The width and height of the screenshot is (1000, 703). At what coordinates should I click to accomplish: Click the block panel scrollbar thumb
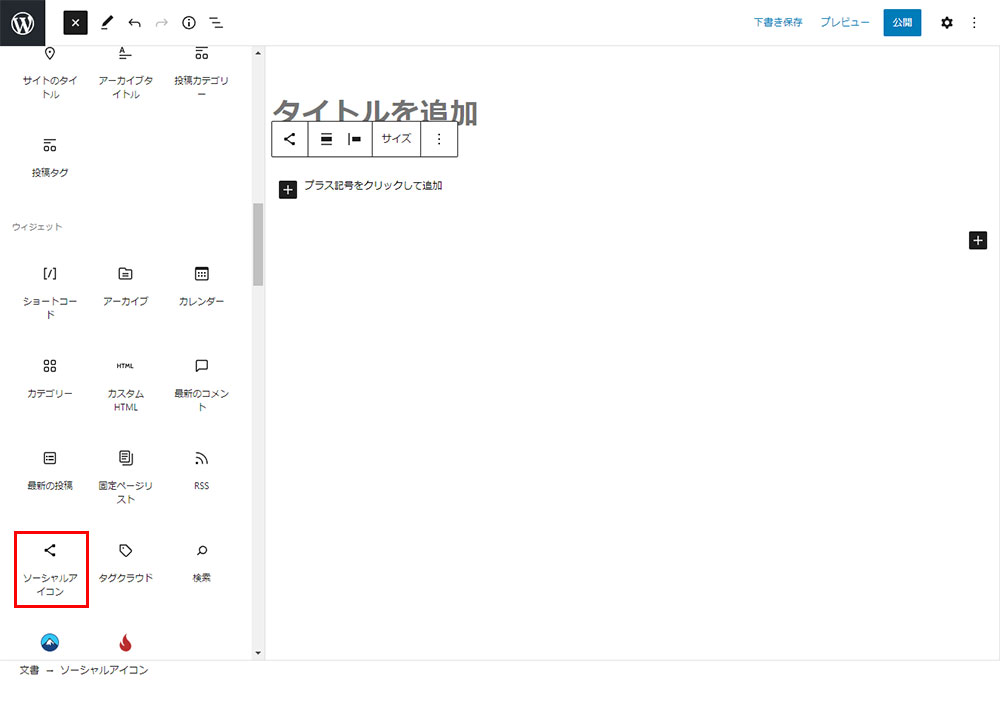click(258, 244)
